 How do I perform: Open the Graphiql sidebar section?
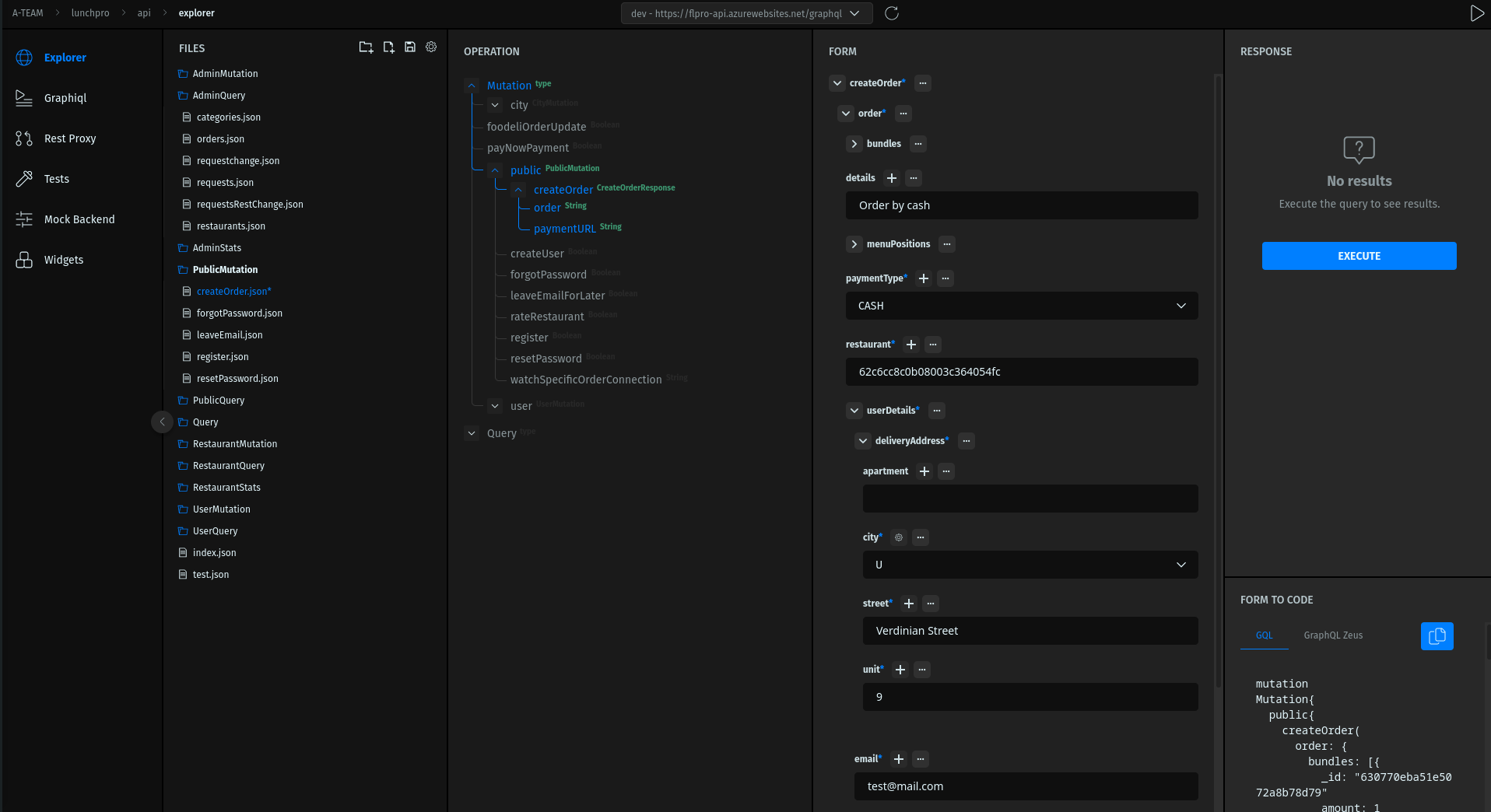coord(65,98)
